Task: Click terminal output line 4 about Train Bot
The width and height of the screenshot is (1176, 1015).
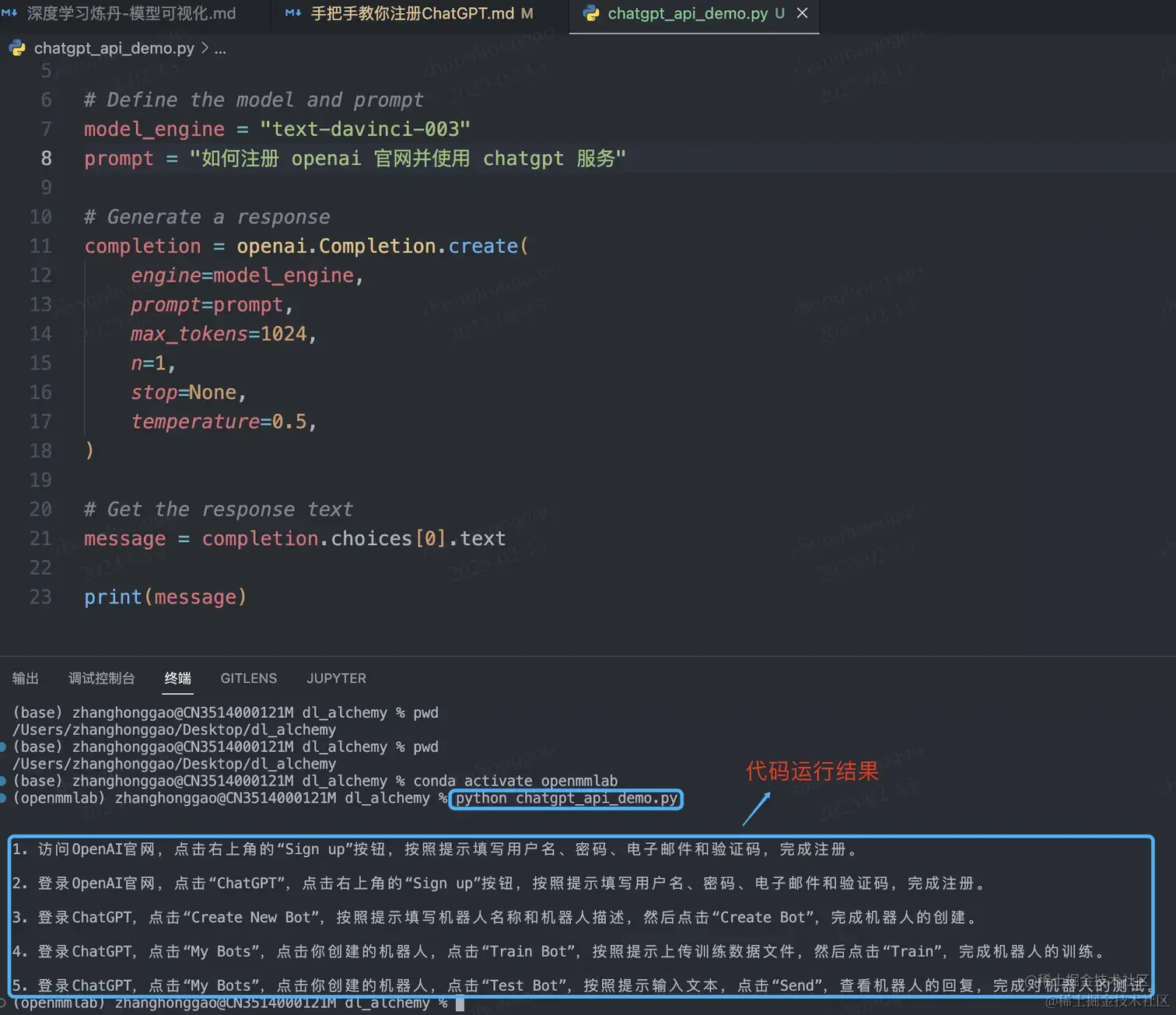Action: click(x=558, y=952)
